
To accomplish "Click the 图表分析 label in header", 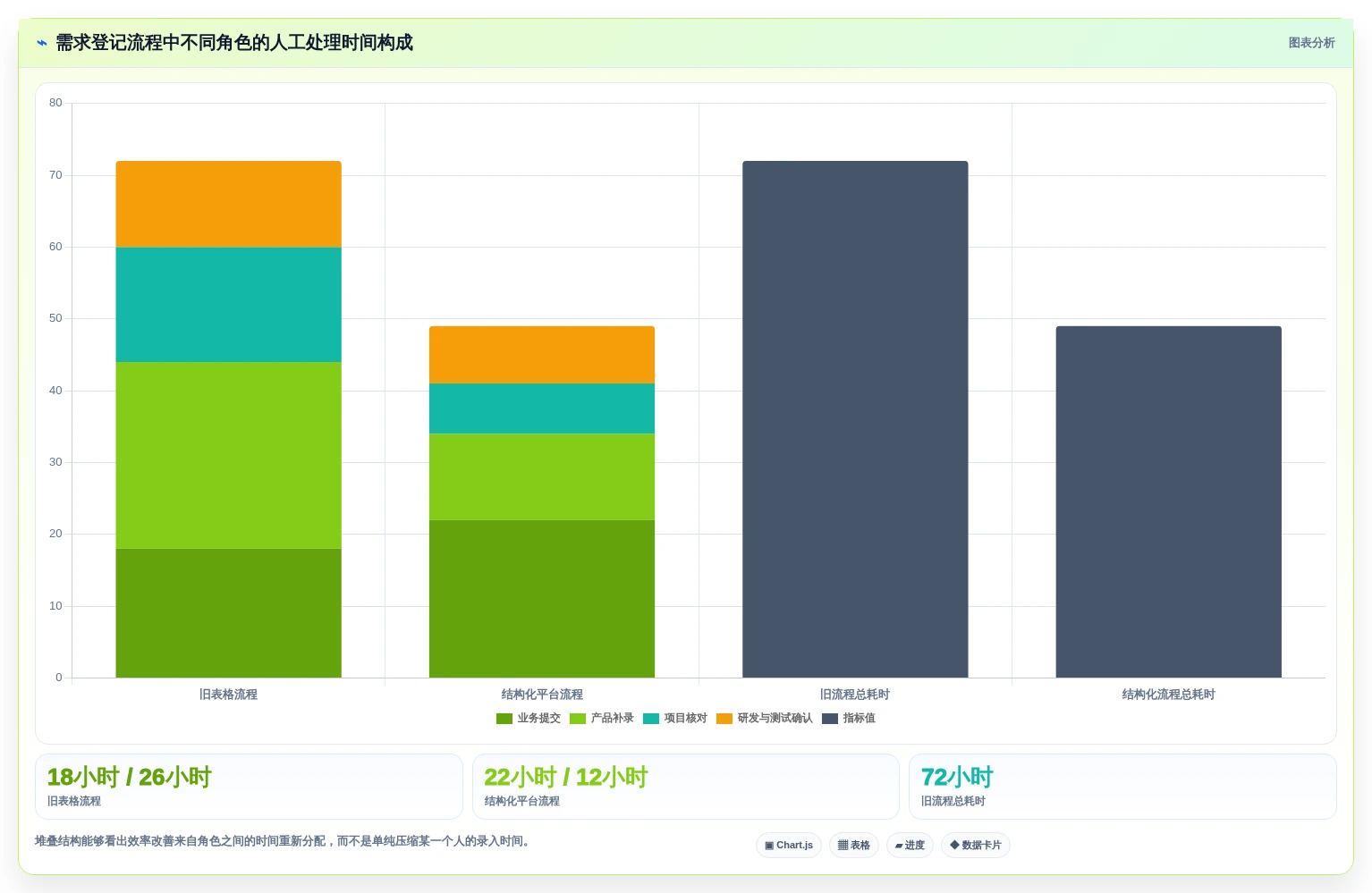I will point(1311,43).
